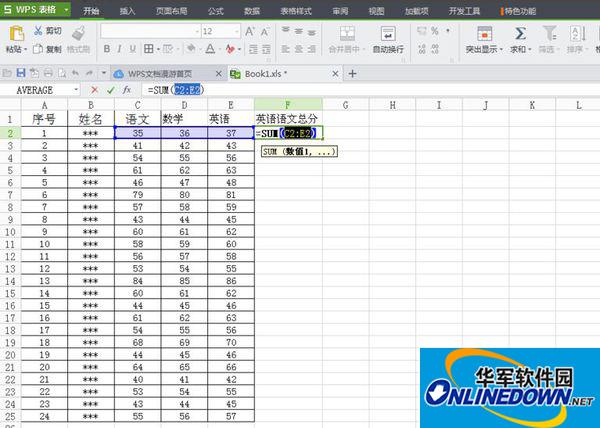Screen dimensions: 600x428
Task: Click the fx insert function button
Action: [127, 90]
